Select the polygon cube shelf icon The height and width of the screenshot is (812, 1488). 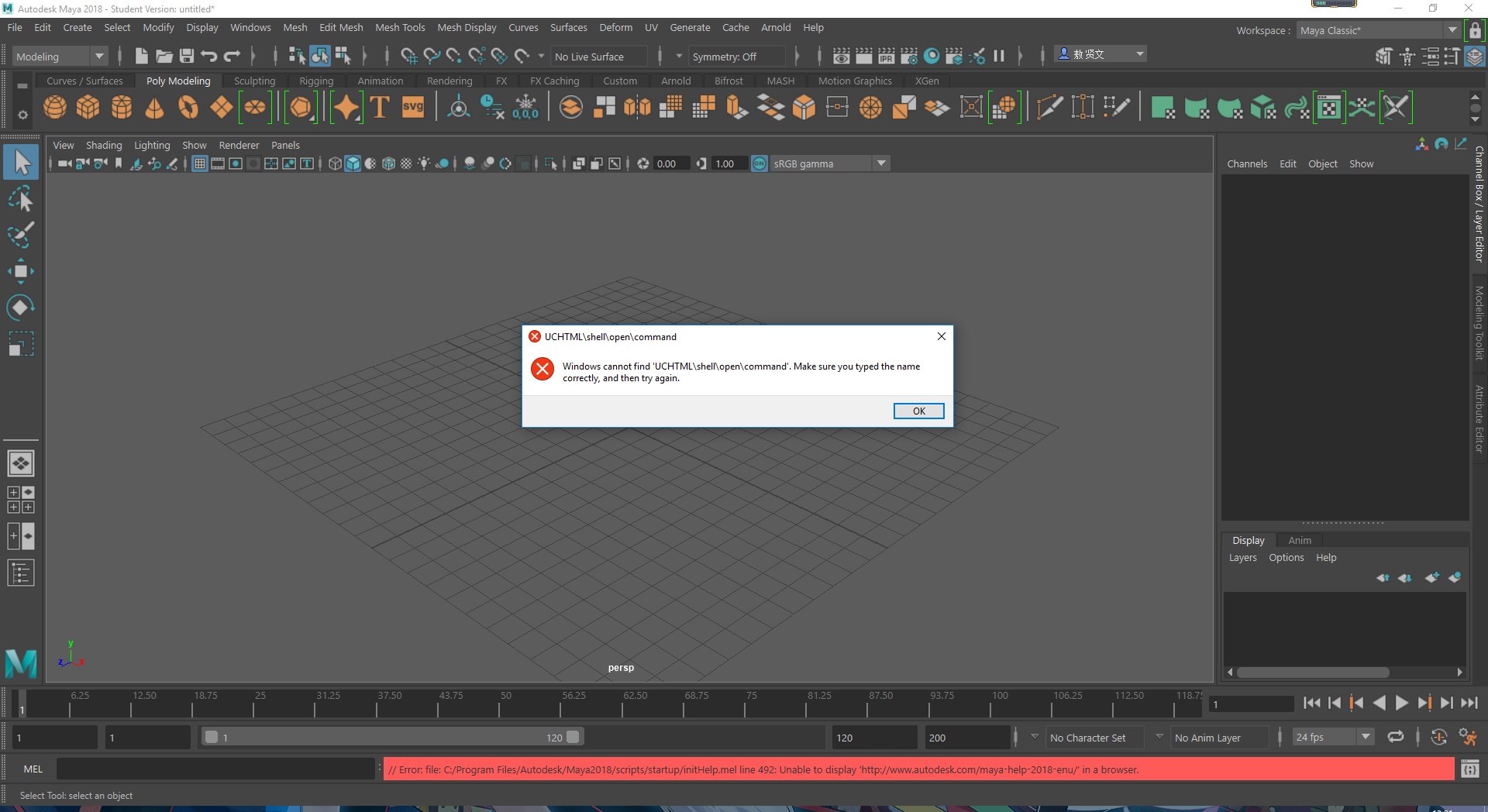pos(88,107)
